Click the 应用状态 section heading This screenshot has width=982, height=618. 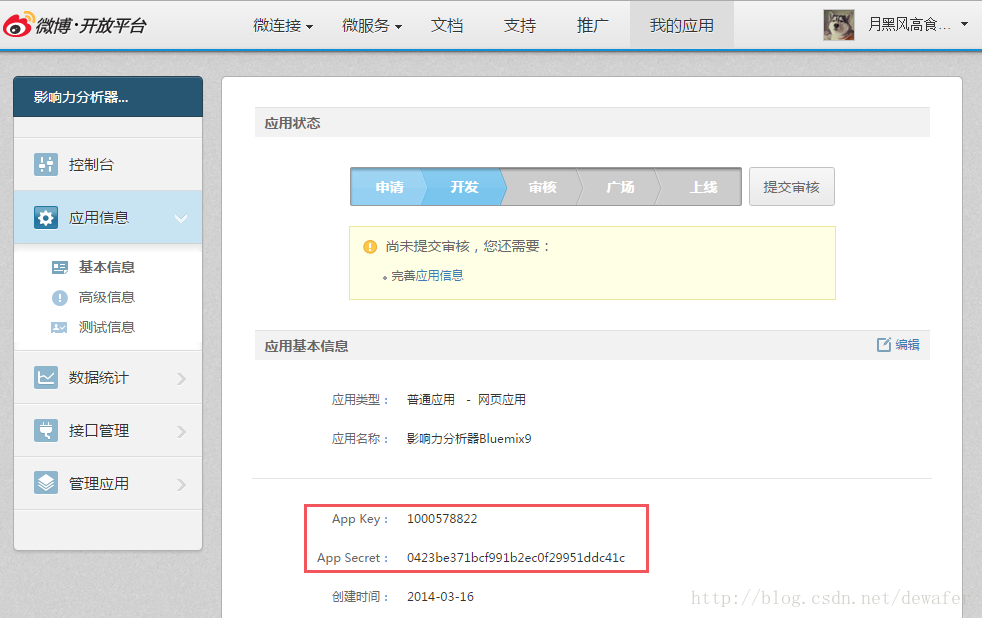292,123
